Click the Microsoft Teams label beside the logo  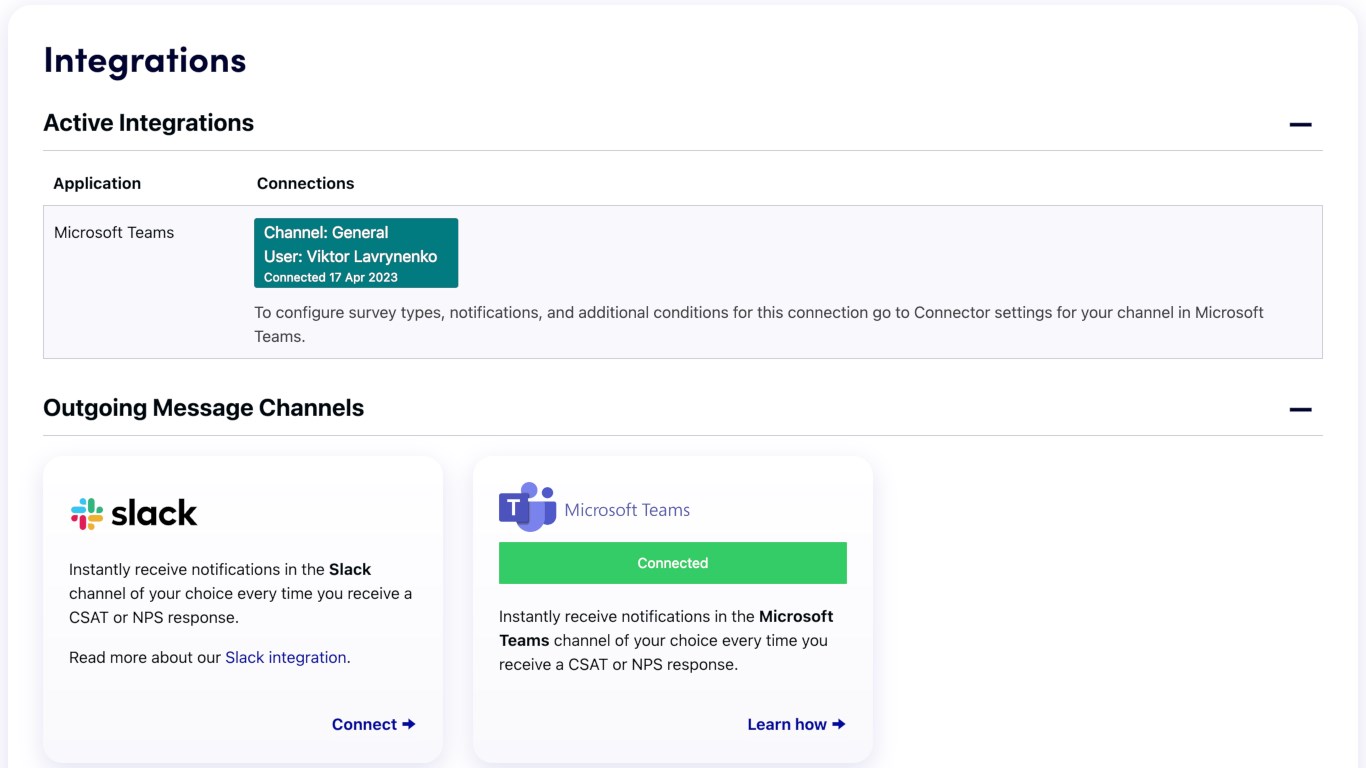pyautogui.click(x=627, y=510)
